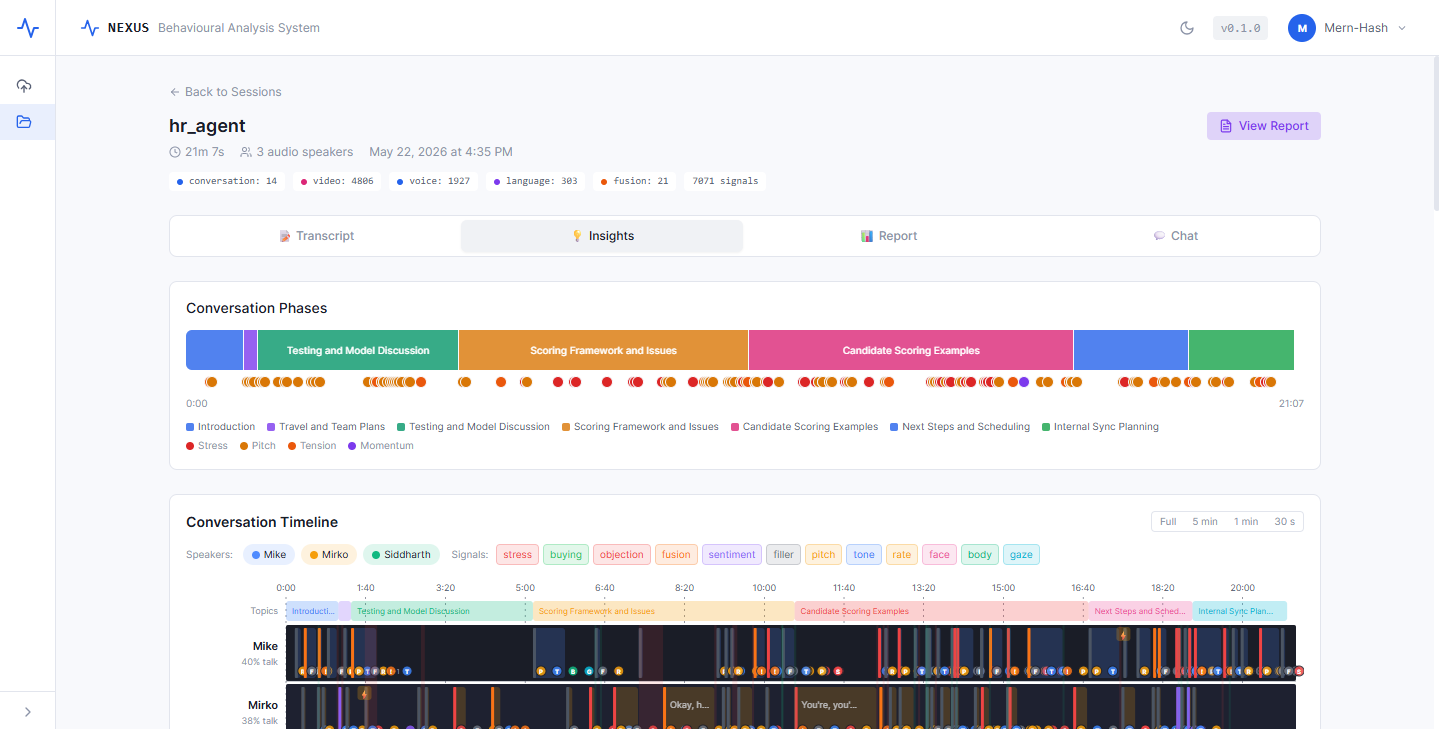Image resolution: width=1439 pixels, height=729 pixels.
Task: Click the Nexus pulse logo in sidebar
Action: 28,28
